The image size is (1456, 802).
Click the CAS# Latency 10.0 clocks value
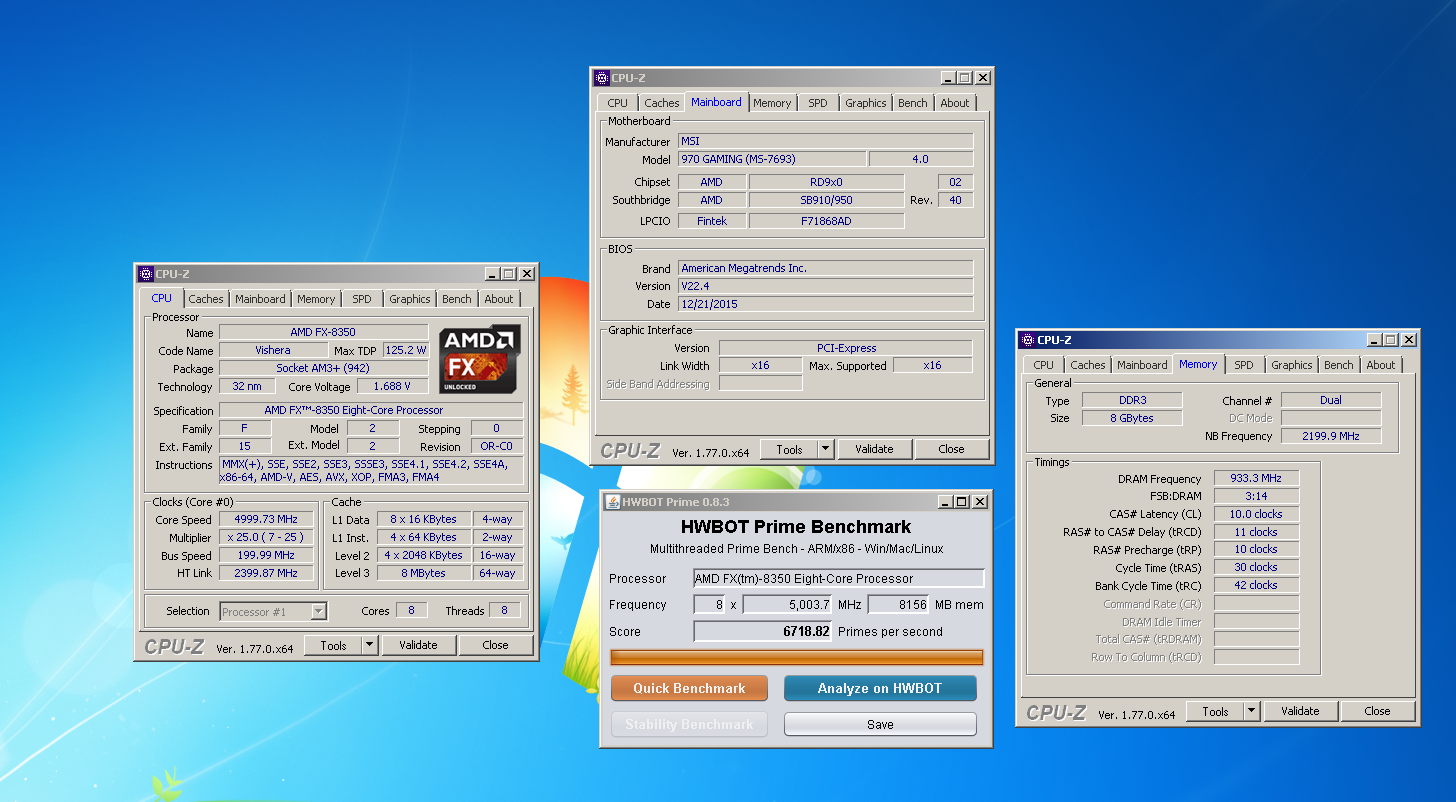tap(1256, 514)
